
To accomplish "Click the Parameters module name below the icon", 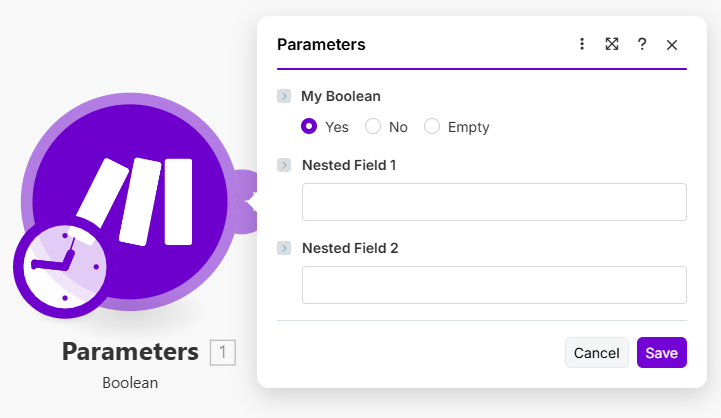I will [130, 352].
